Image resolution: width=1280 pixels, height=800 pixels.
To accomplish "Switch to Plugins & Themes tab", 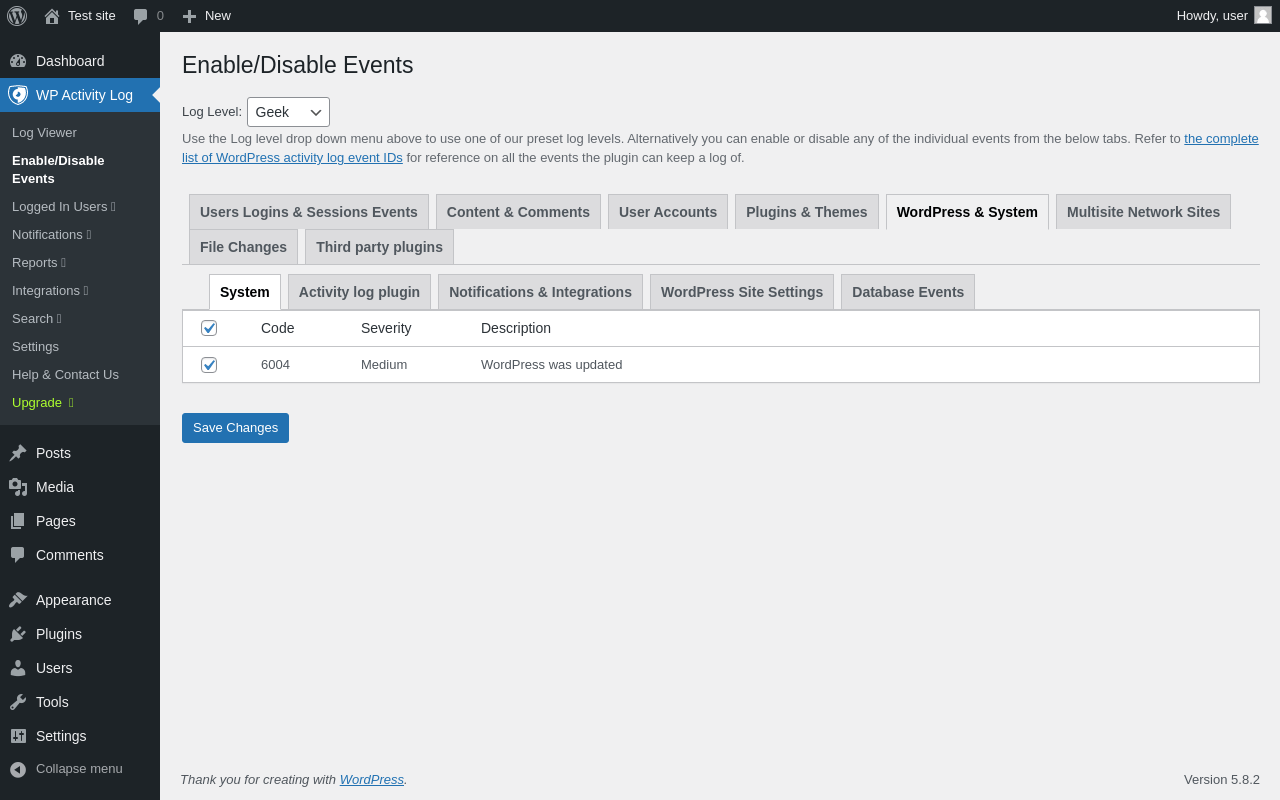I will tap(806, 212).
